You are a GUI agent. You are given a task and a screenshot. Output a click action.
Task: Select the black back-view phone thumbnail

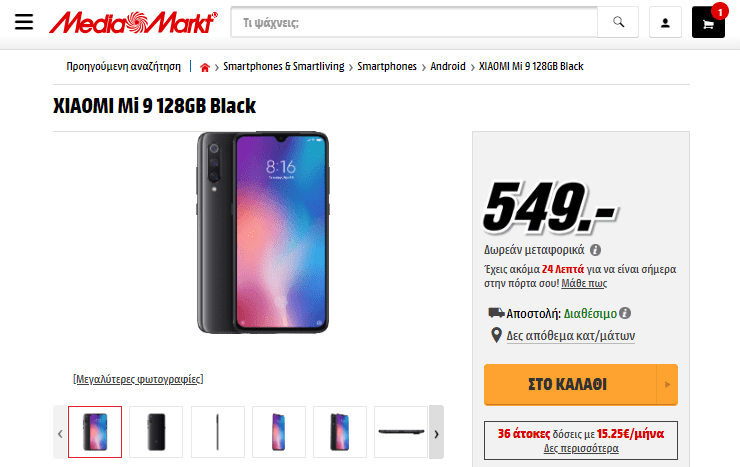click(156, 432)
